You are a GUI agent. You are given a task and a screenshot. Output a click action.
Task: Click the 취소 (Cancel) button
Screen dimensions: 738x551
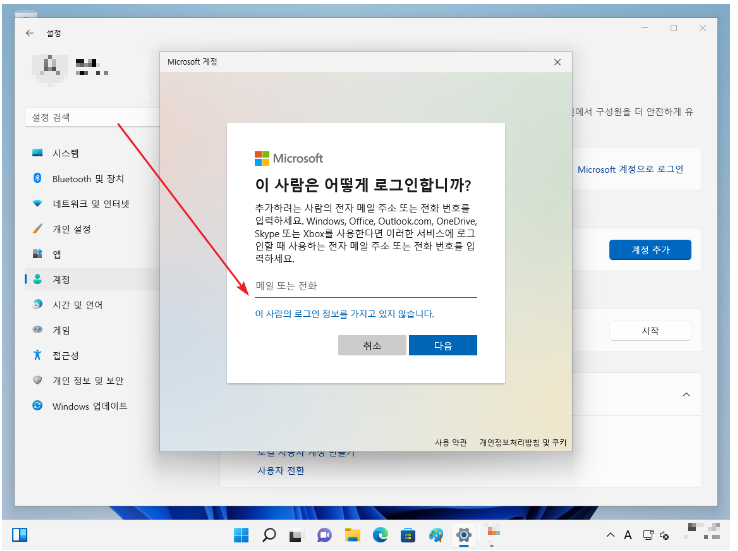click(372, 345)
